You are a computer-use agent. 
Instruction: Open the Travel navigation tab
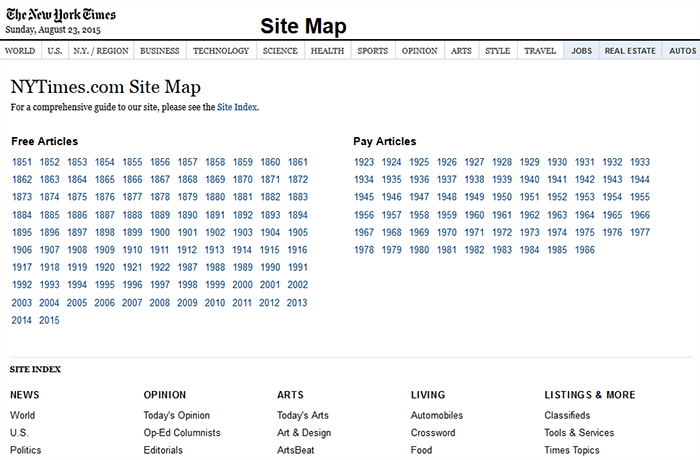(x=540, y=50)
